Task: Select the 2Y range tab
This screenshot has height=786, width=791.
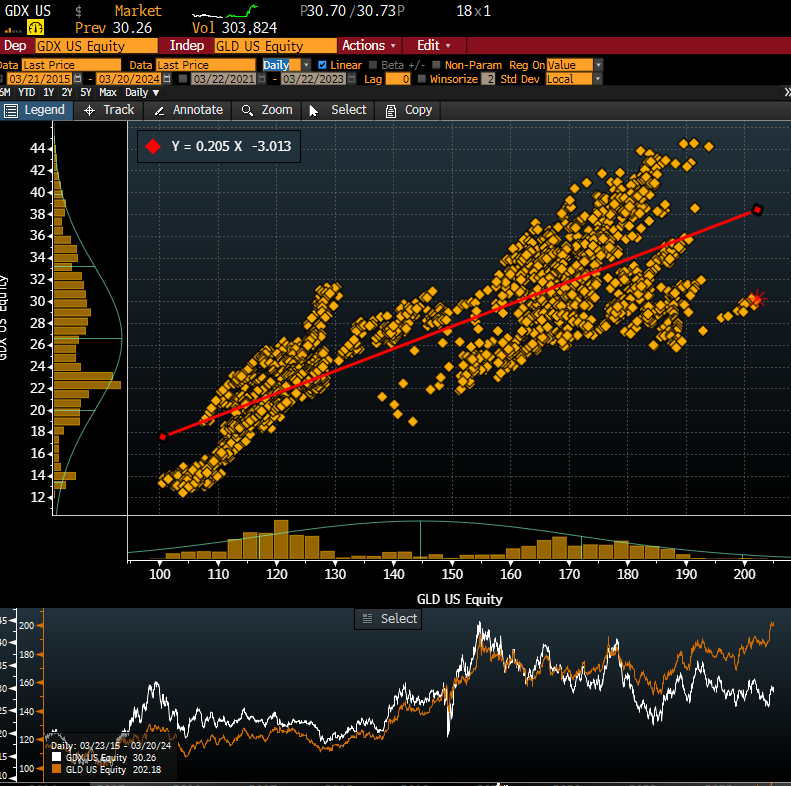Action: click(x=67, y=92)
